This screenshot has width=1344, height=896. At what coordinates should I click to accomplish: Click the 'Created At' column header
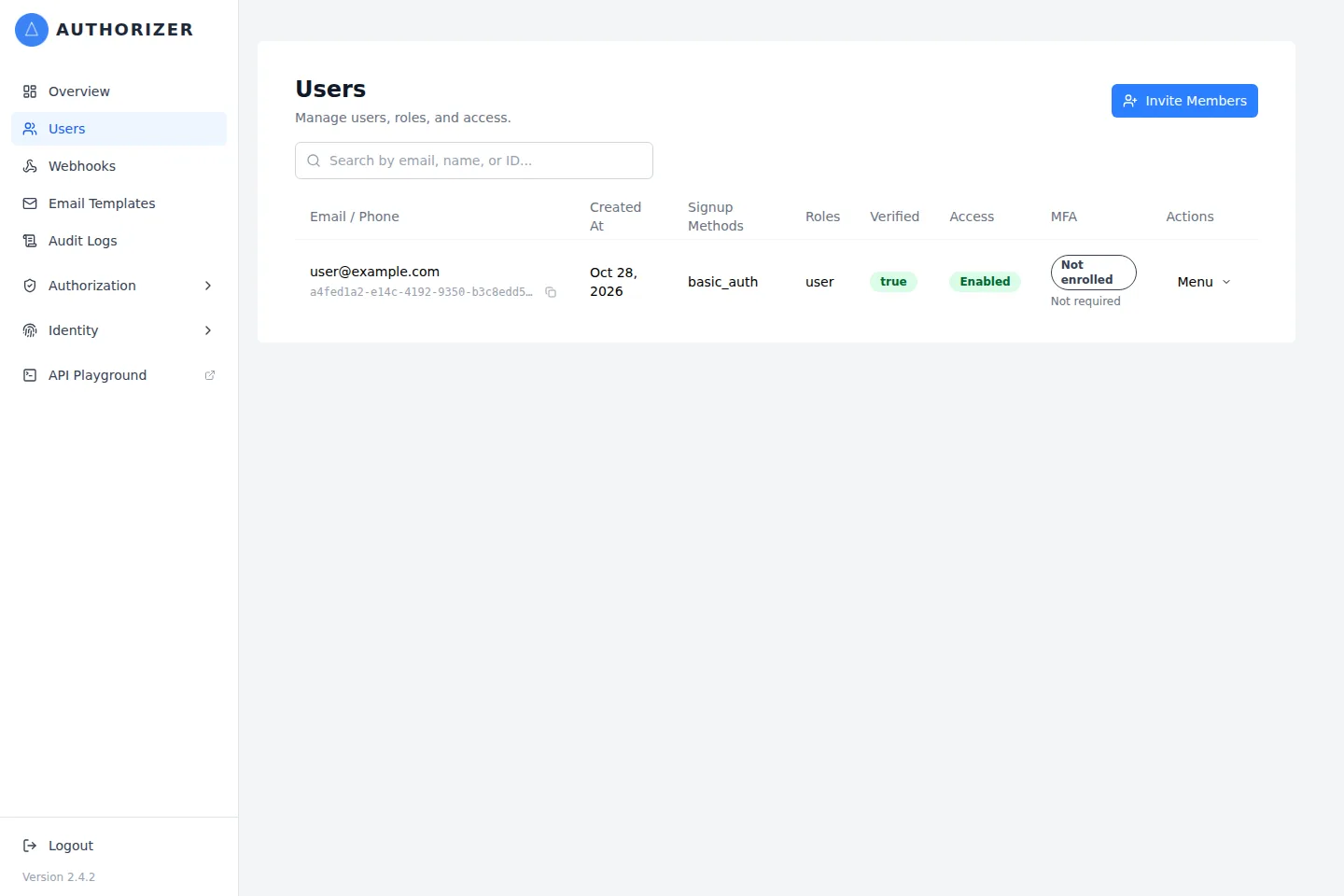[615, 217]
